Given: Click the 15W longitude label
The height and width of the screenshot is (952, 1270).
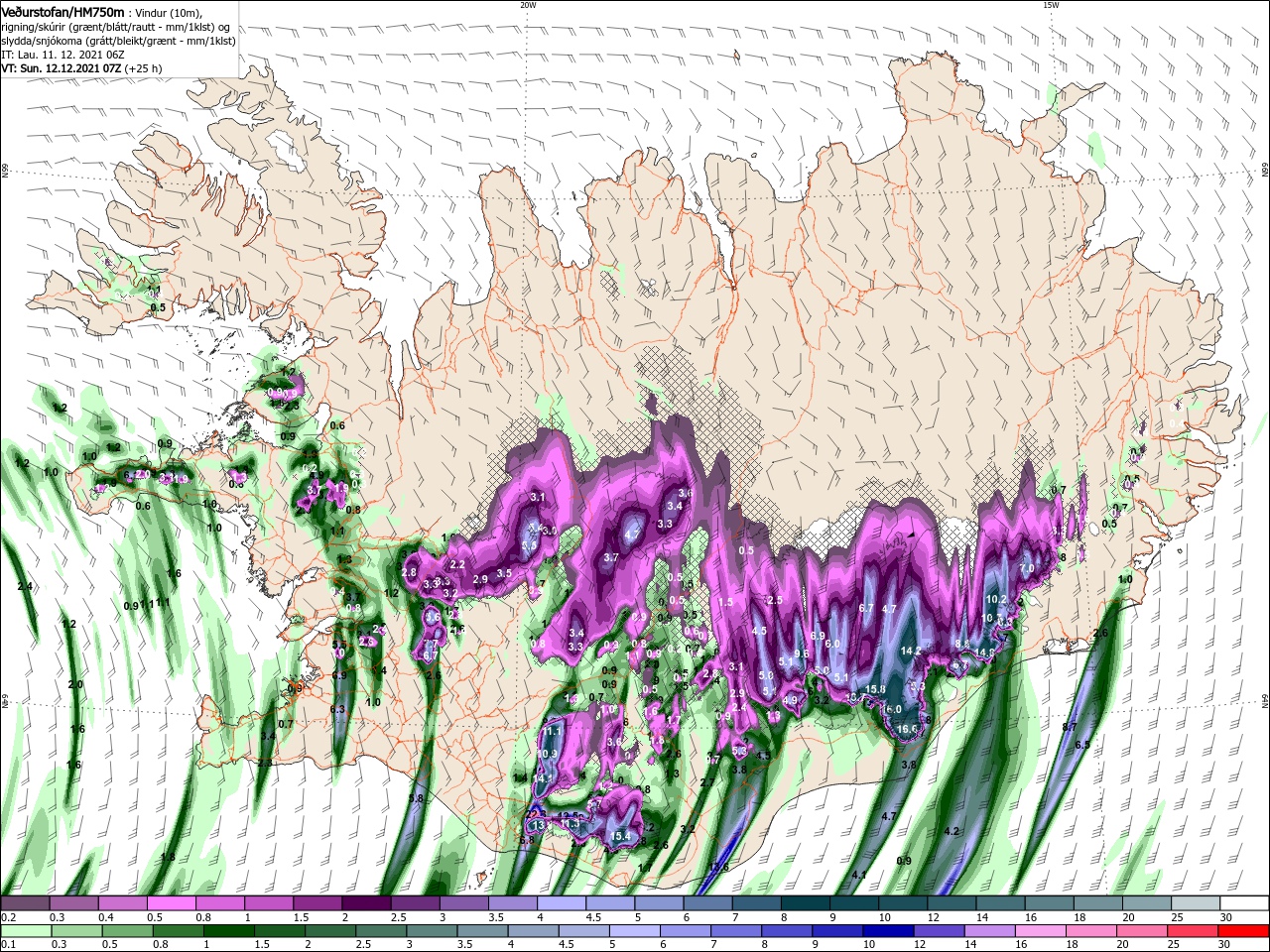Looking at the screenshot, I should point(1050,4).
